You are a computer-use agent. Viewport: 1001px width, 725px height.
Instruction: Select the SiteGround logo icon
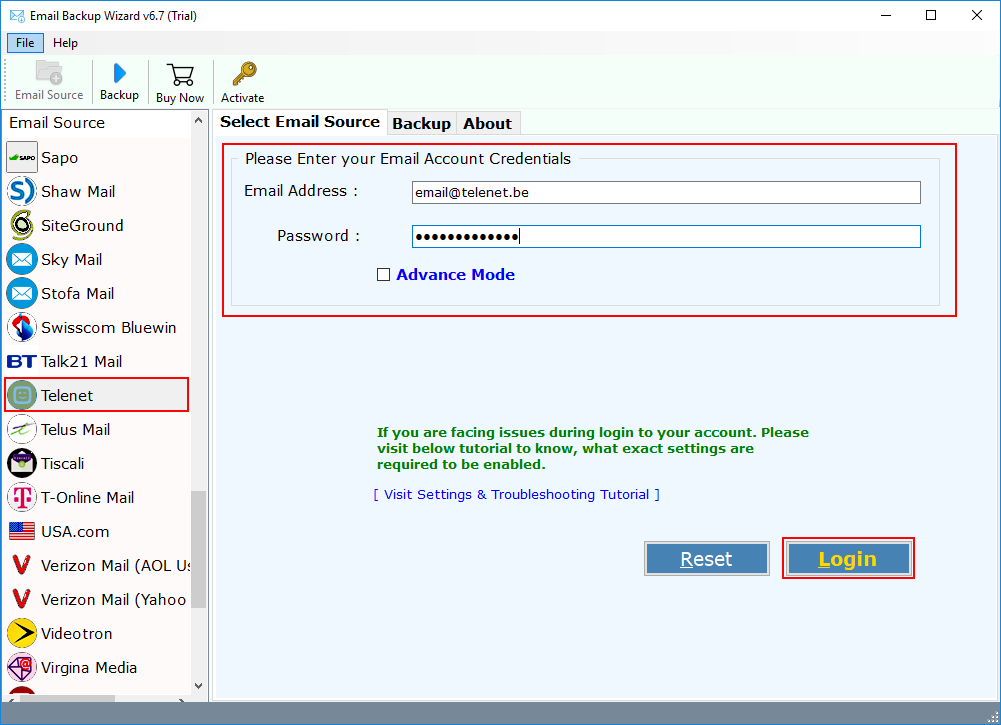[22, 225]
